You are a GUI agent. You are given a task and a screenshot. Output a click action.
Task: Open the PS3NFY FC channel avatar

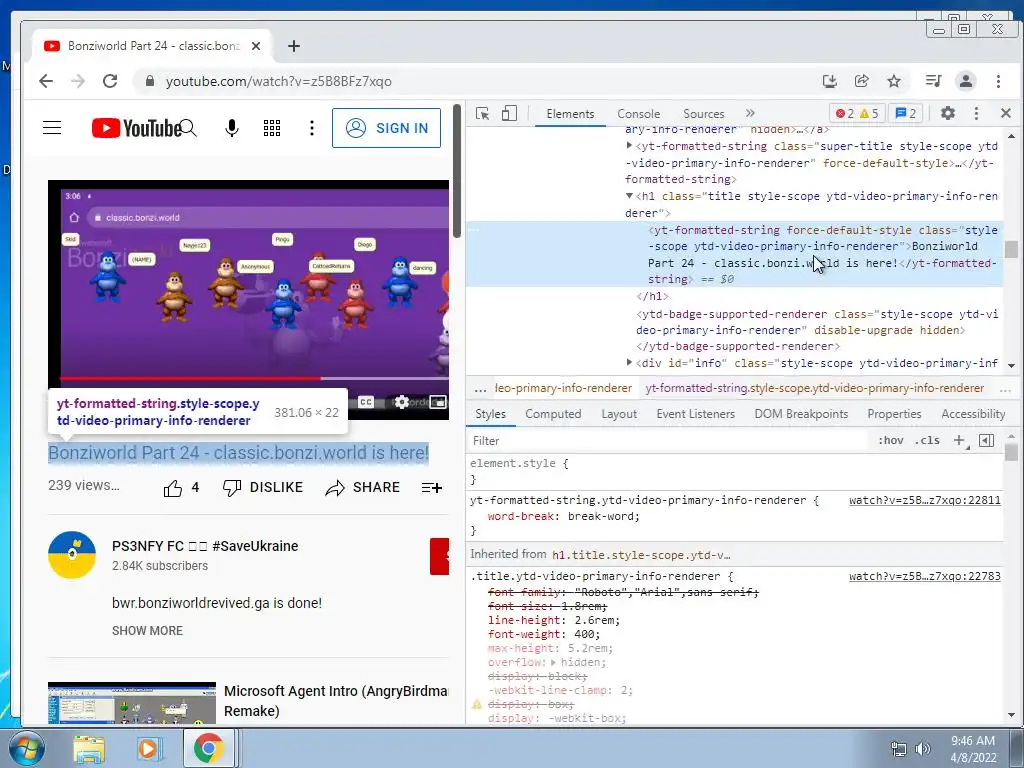[72, 555]
